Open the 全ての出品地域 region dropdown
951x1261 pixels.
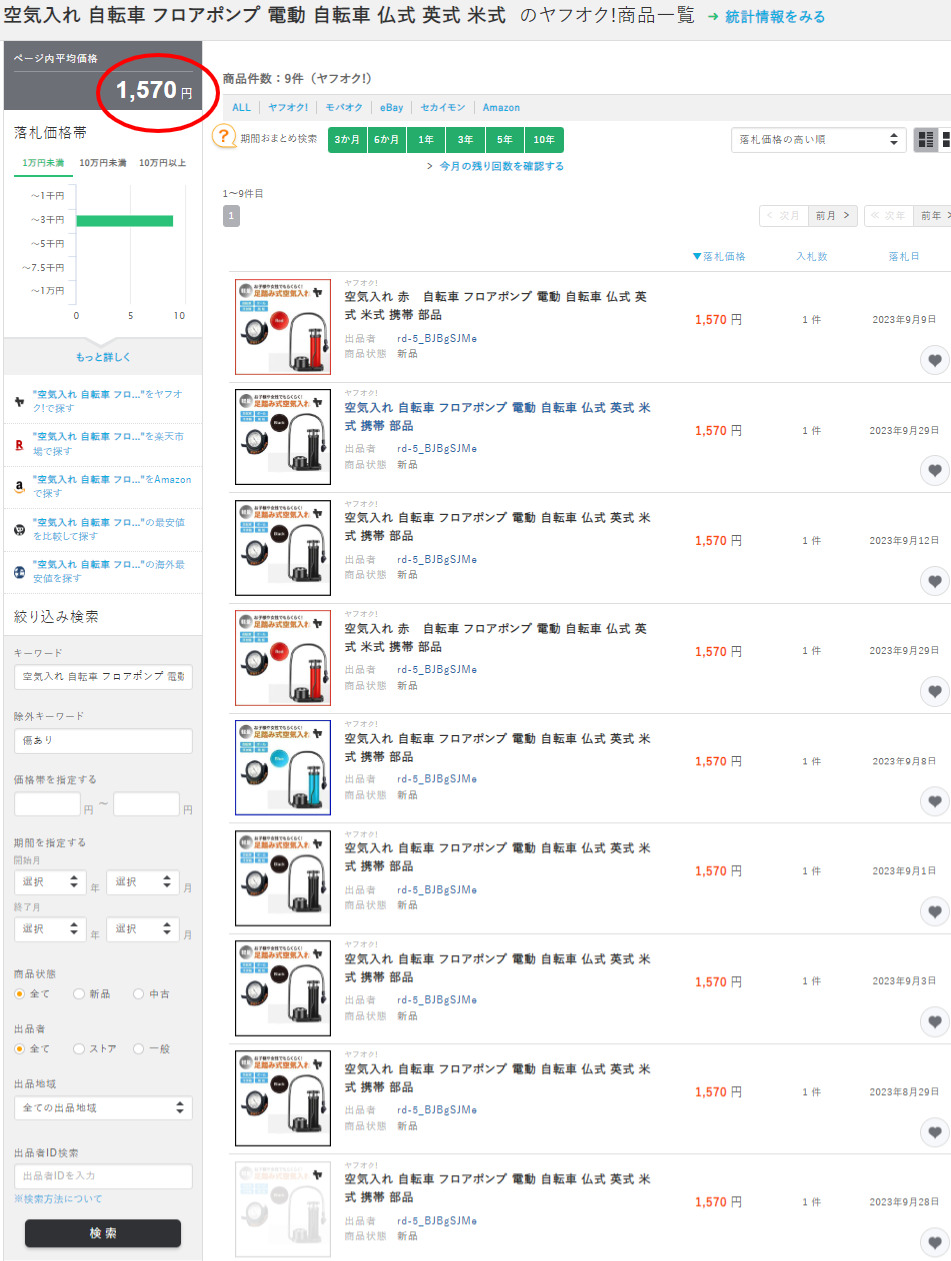click(x=103, y=1108)
